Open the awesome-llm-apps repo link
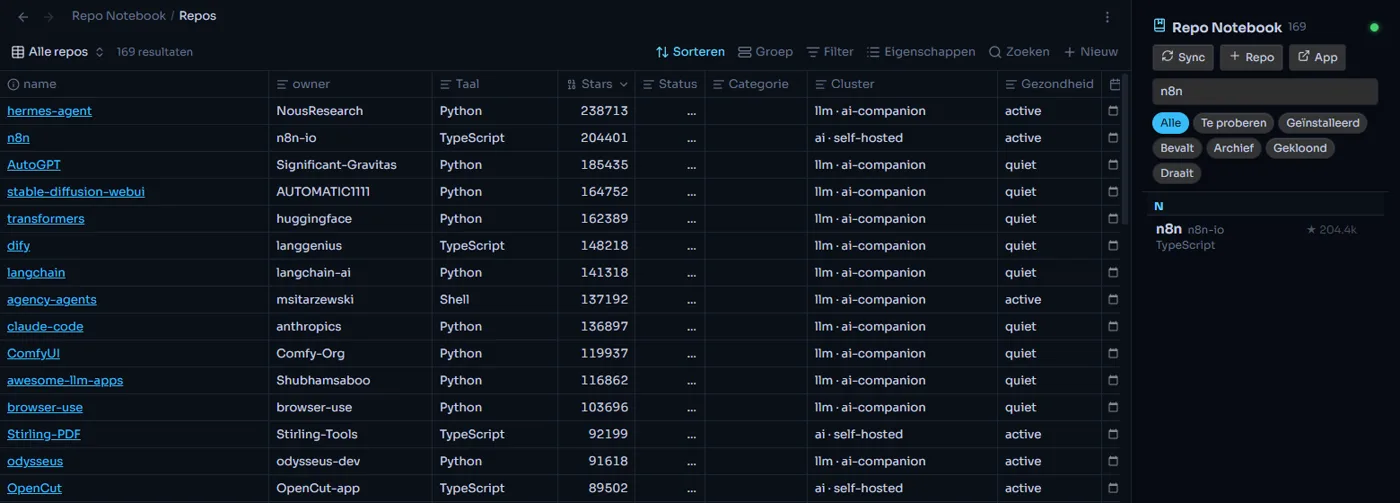1400x503 pixels. [65, 381]
